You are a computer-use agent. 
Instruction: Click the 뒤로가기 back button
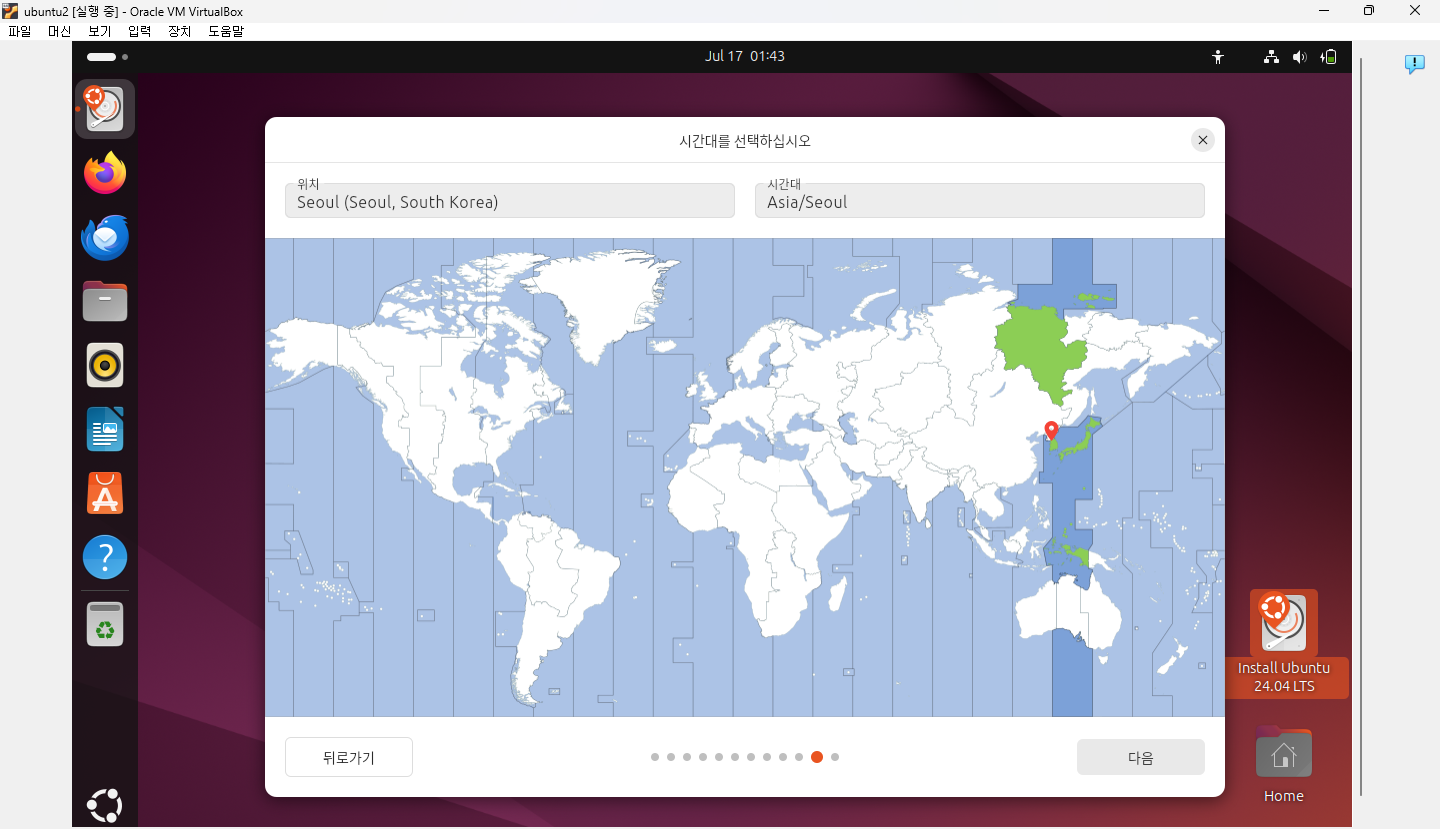349,757
